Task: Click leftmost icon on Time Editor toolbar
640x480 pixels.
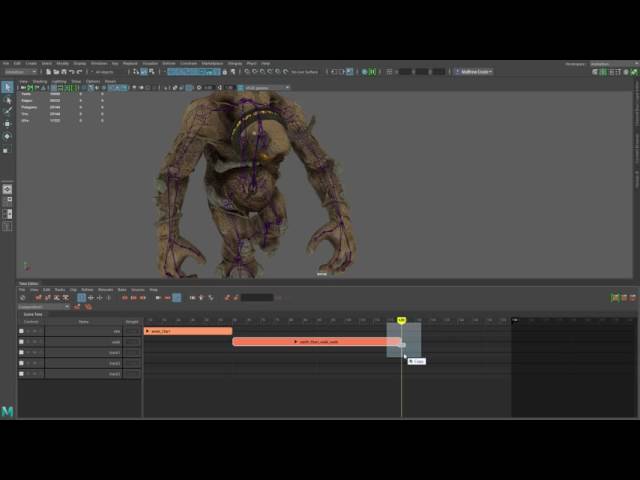Action: (x=23, y=298)
